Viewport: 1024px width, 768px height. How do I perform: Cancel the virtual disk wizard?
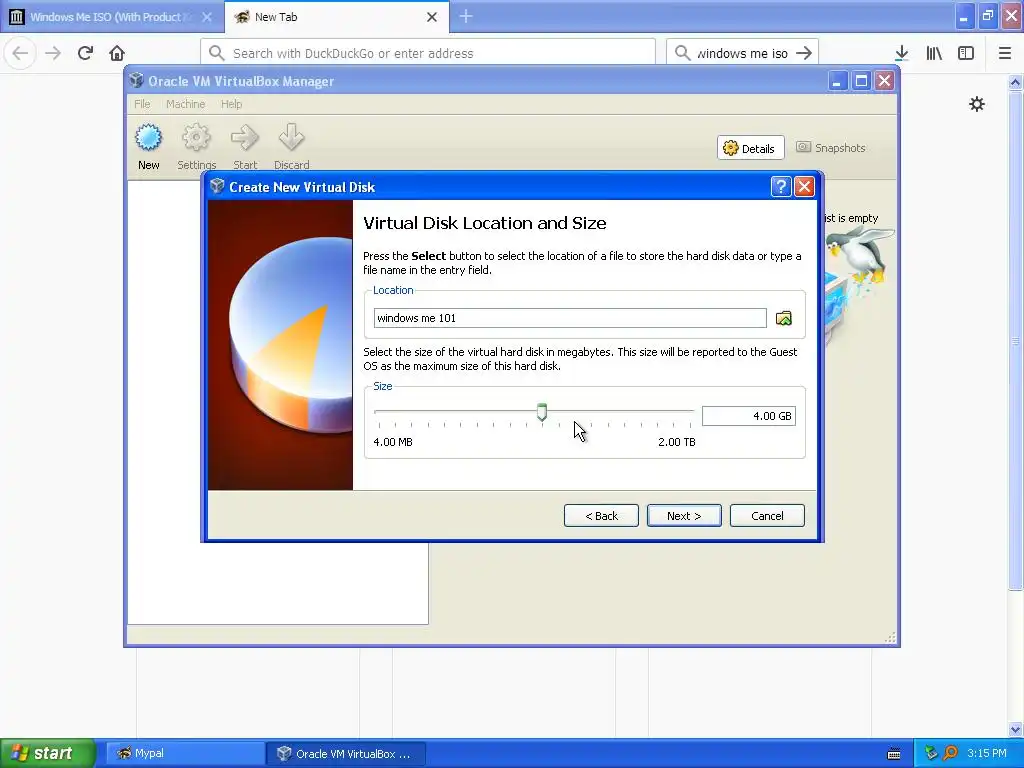pyautogui.click(x=767, y=515)
